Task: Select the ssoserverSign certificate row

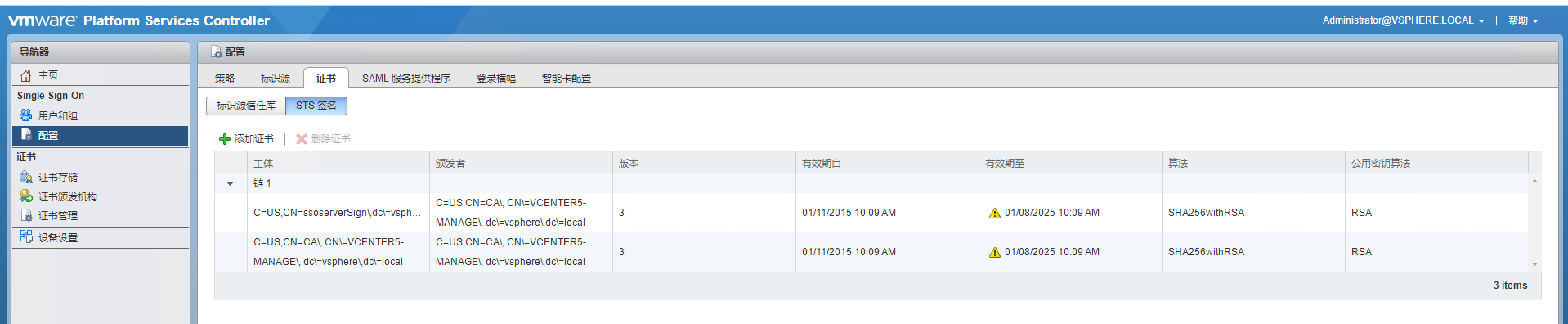Action: (x=871, y=213)
